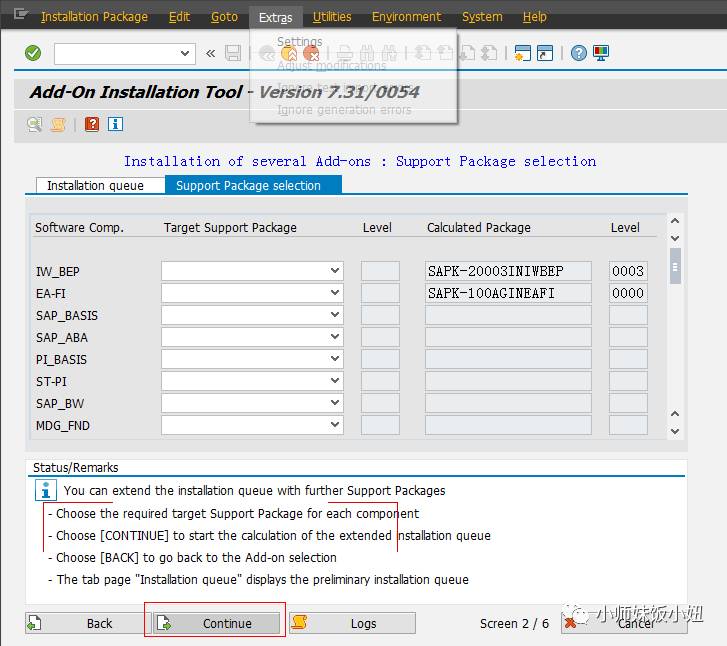Open Target Support Package dropdown for IW_BEP
Screen dimensions: 727x646
pyautogui.click(x=335, y=270)
